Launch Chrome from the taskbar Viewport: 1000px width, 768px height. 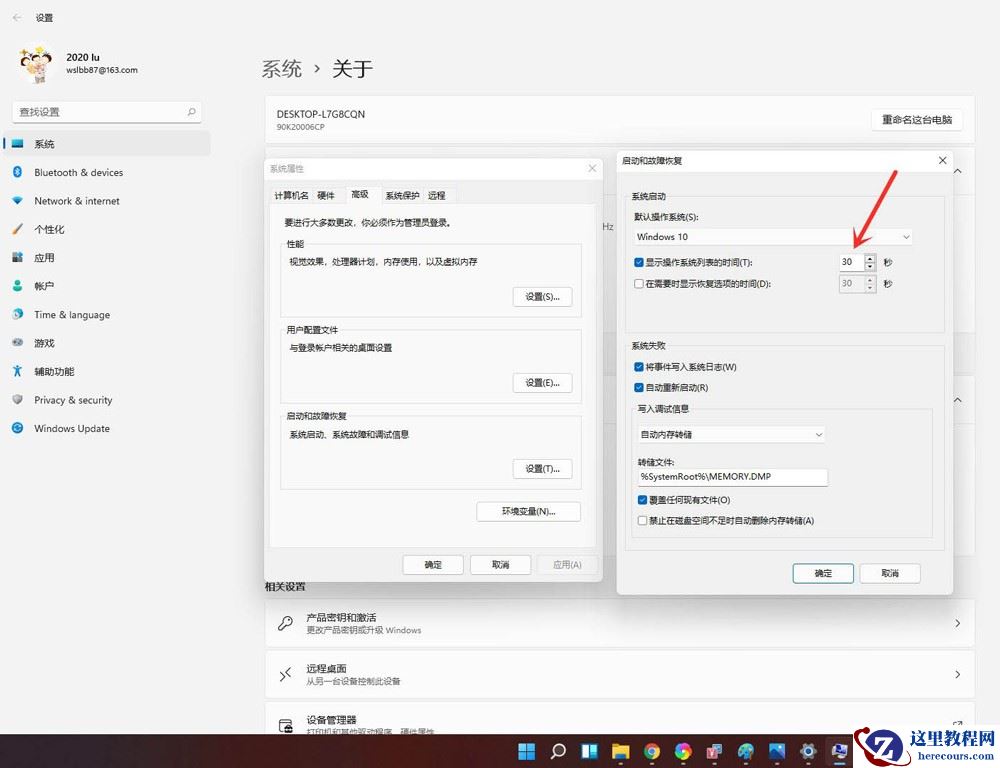click(652, 750)
